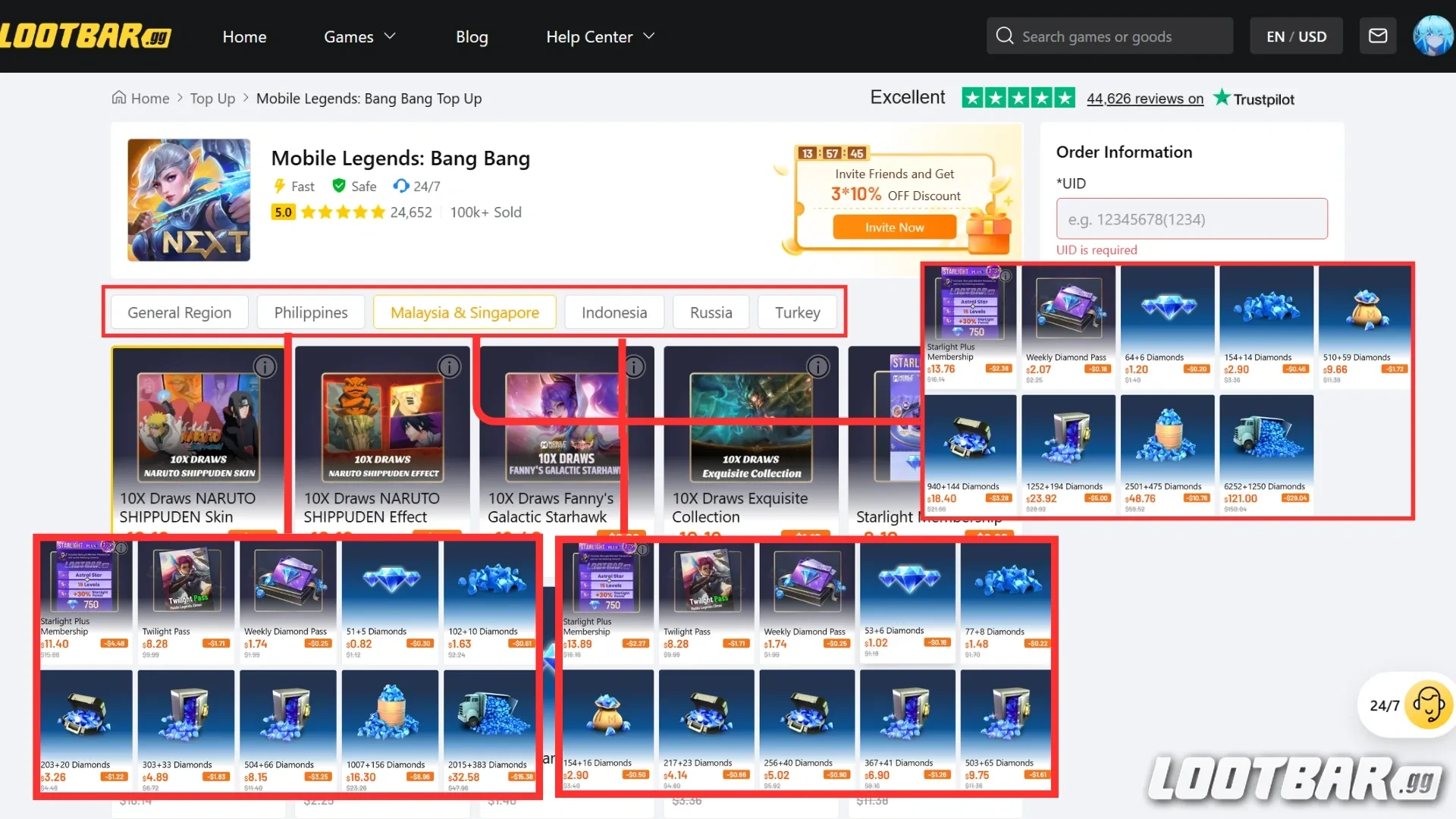Select the General Region tab

180,312
